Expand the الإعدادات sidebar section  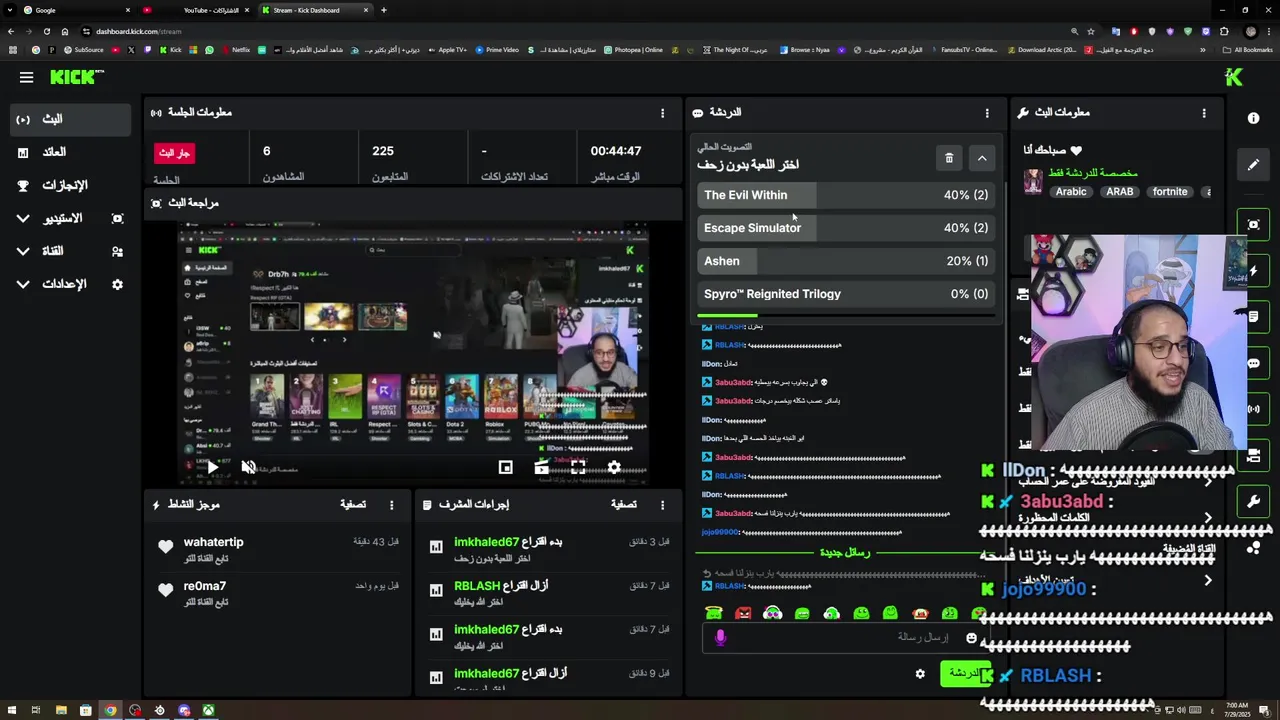[71, 284]
